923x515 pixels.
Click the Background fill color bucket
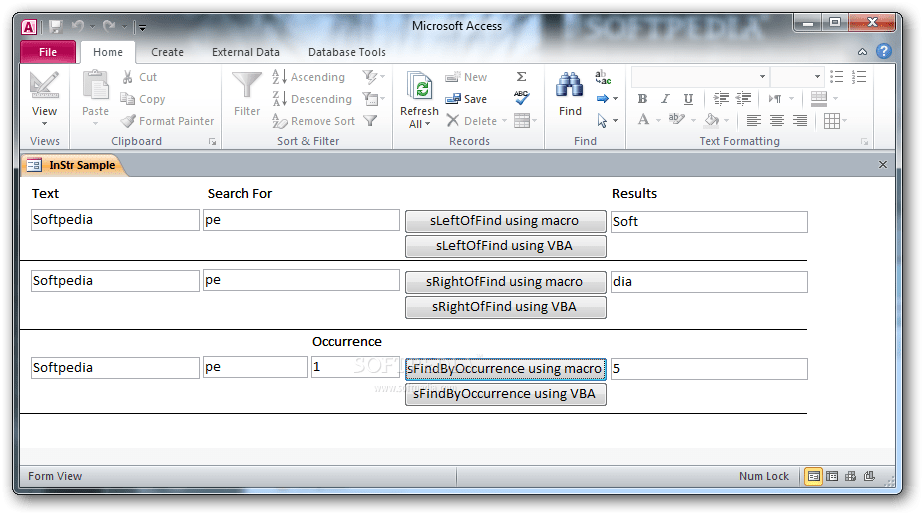coord(711,120)
